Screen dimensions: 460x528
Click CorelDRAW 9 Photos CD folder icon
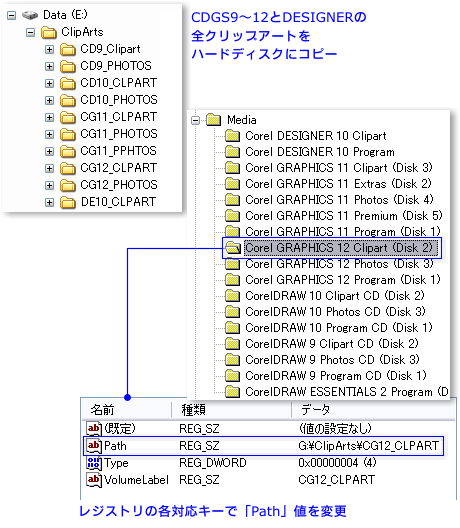232,360
